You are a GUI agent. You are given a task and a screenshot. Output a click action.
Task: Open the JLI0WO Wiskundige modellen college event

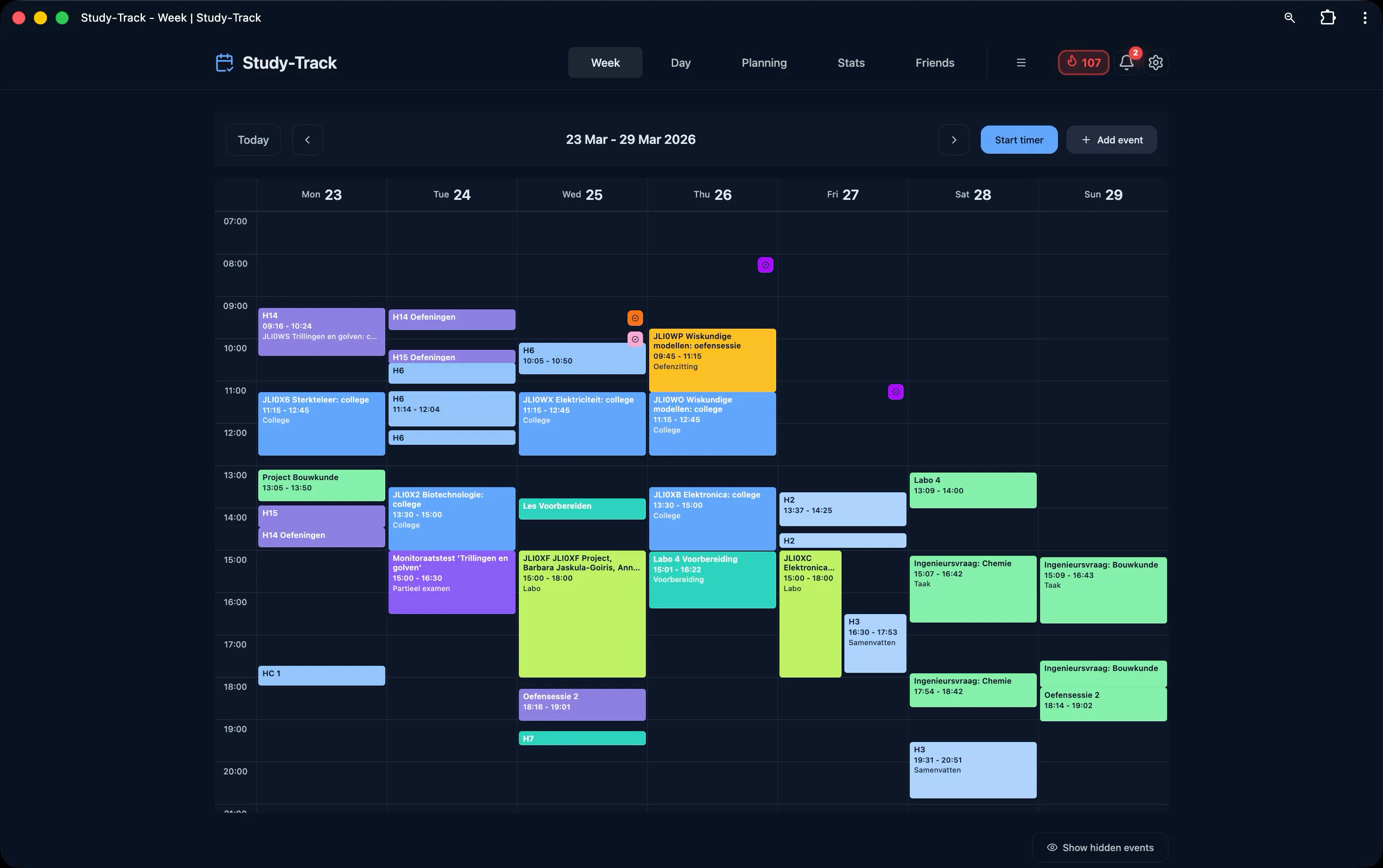(x=712, y=424)
